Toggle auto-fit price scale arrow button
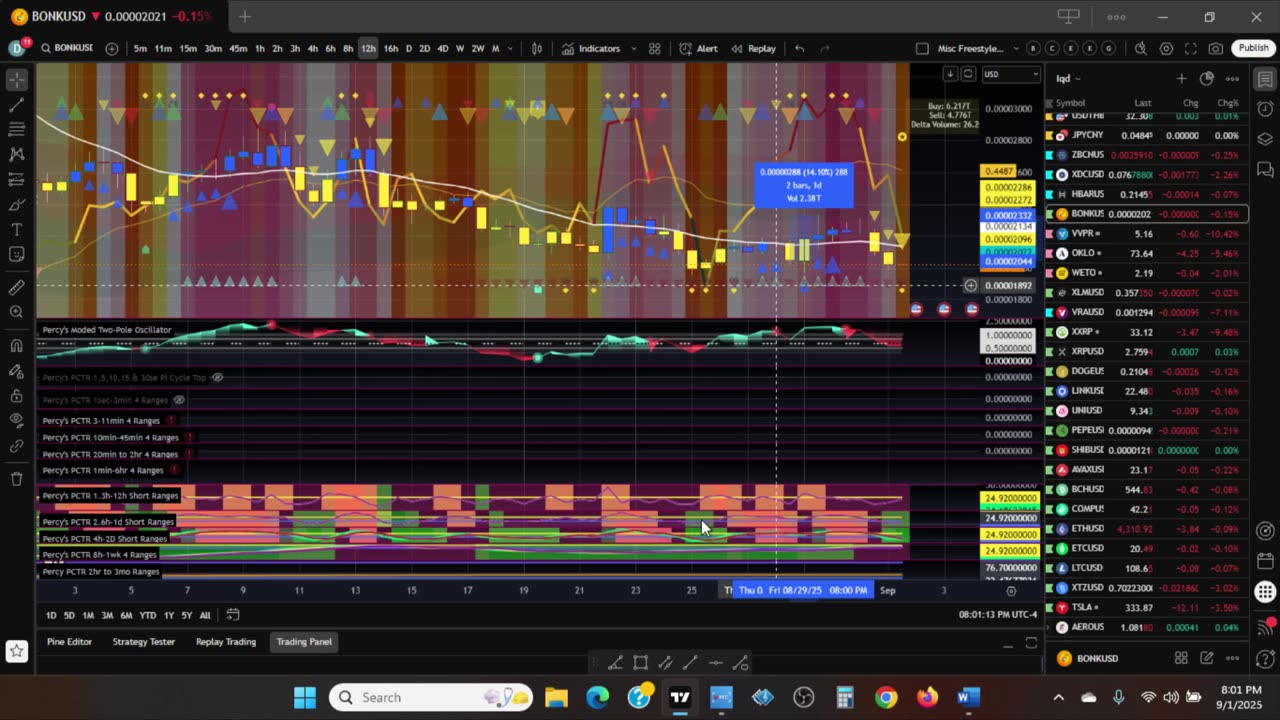The image size is (1280, 720). 950,74
